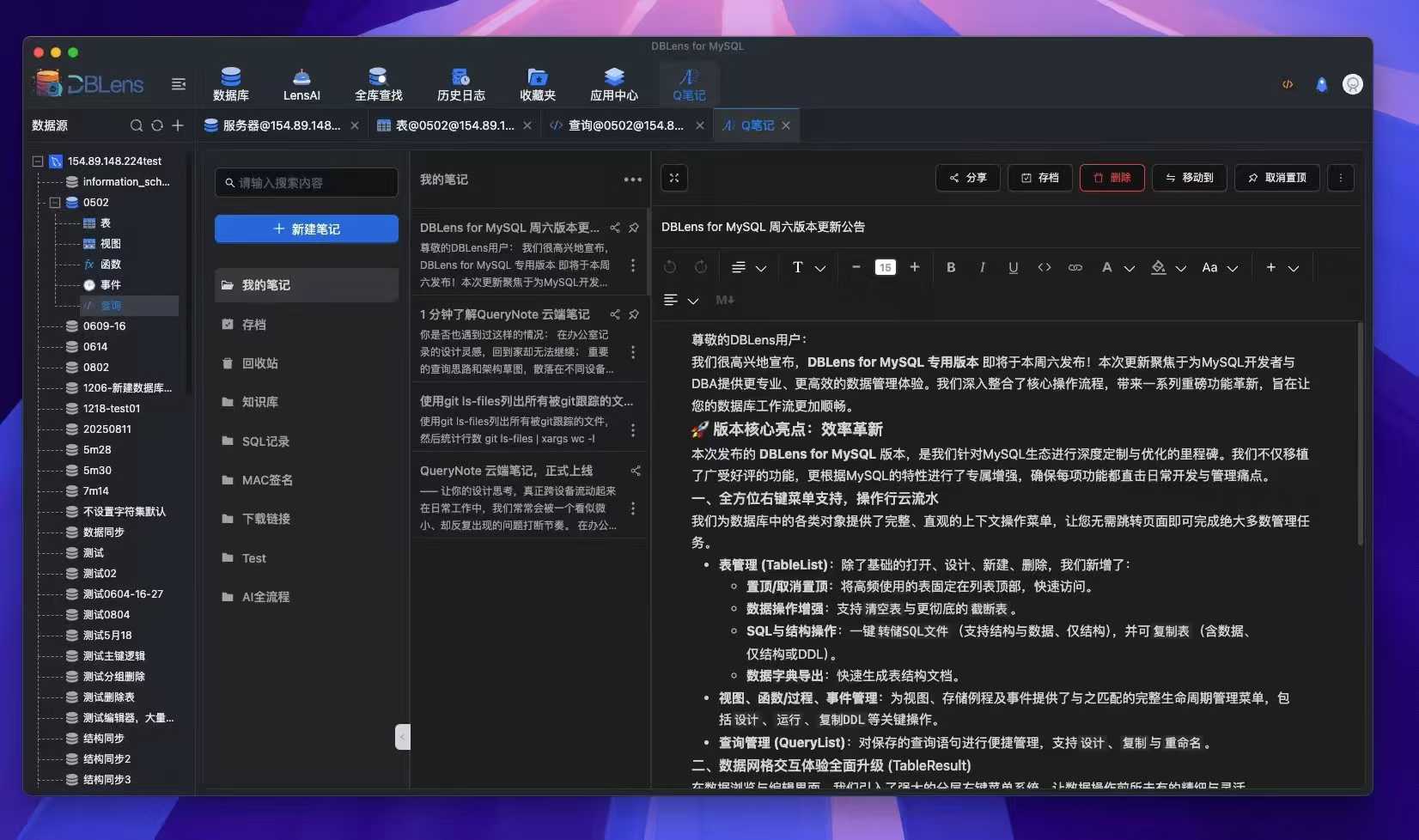The image size is (1419, 840).
Task: Toggle underline formatting in the editor
Action: 1013,267
